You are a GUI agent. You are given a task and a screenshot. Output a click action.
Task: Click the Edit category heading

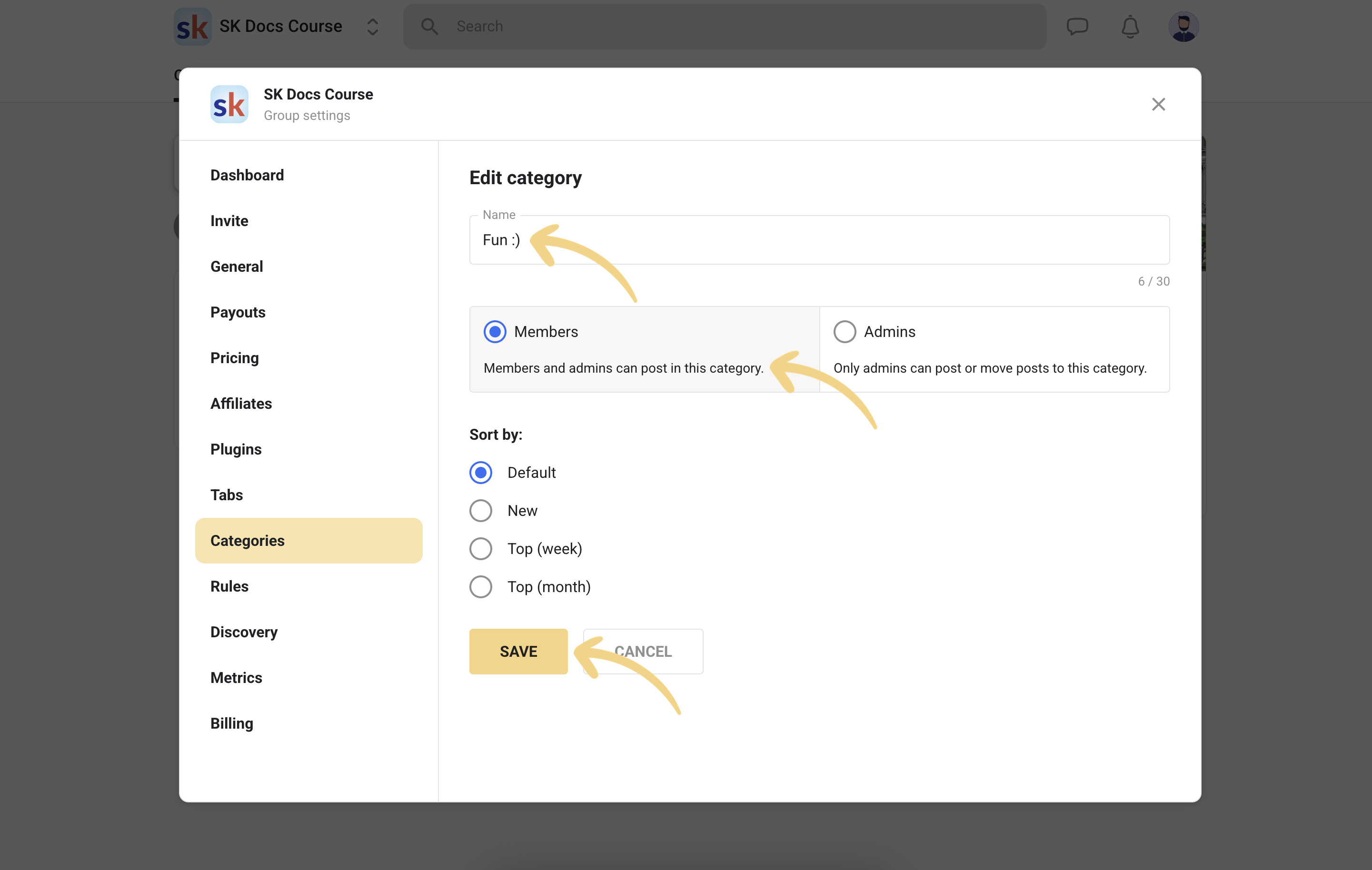point(525,178)
